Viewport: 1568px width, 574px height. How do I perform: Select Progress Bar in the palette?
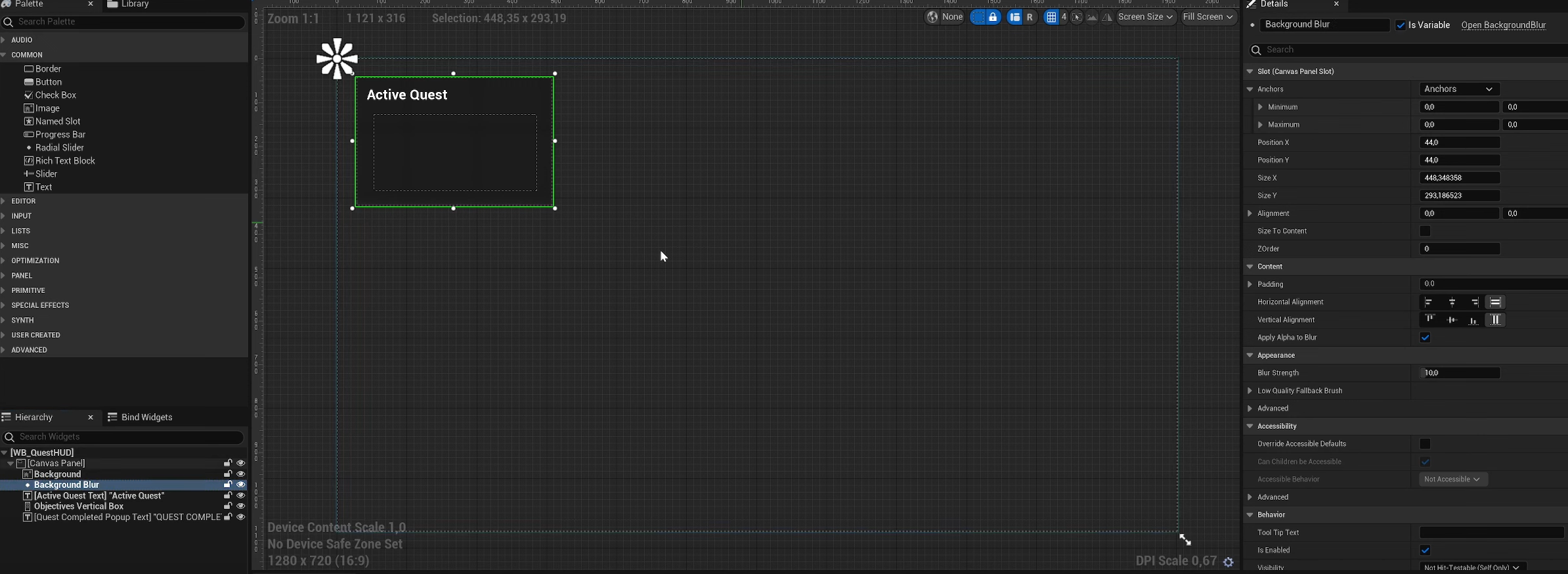pos(60,135)
